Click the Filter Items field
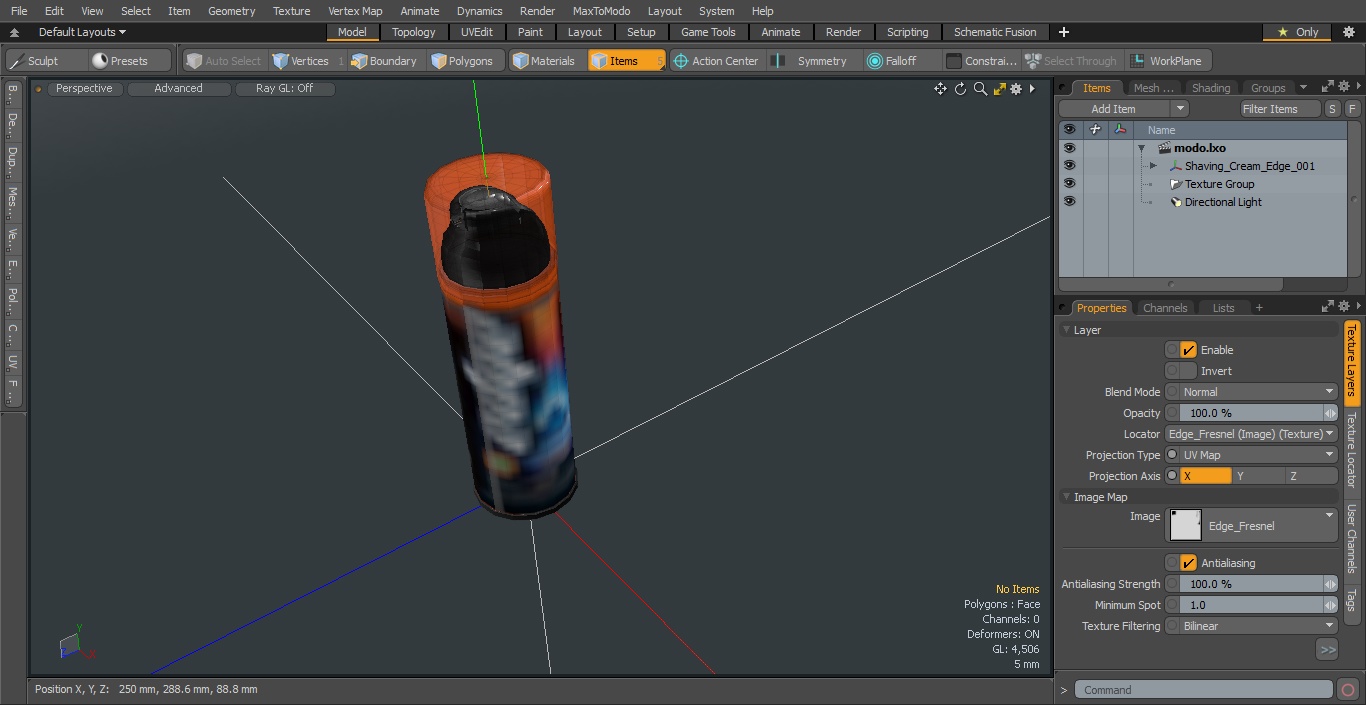 1280,109
